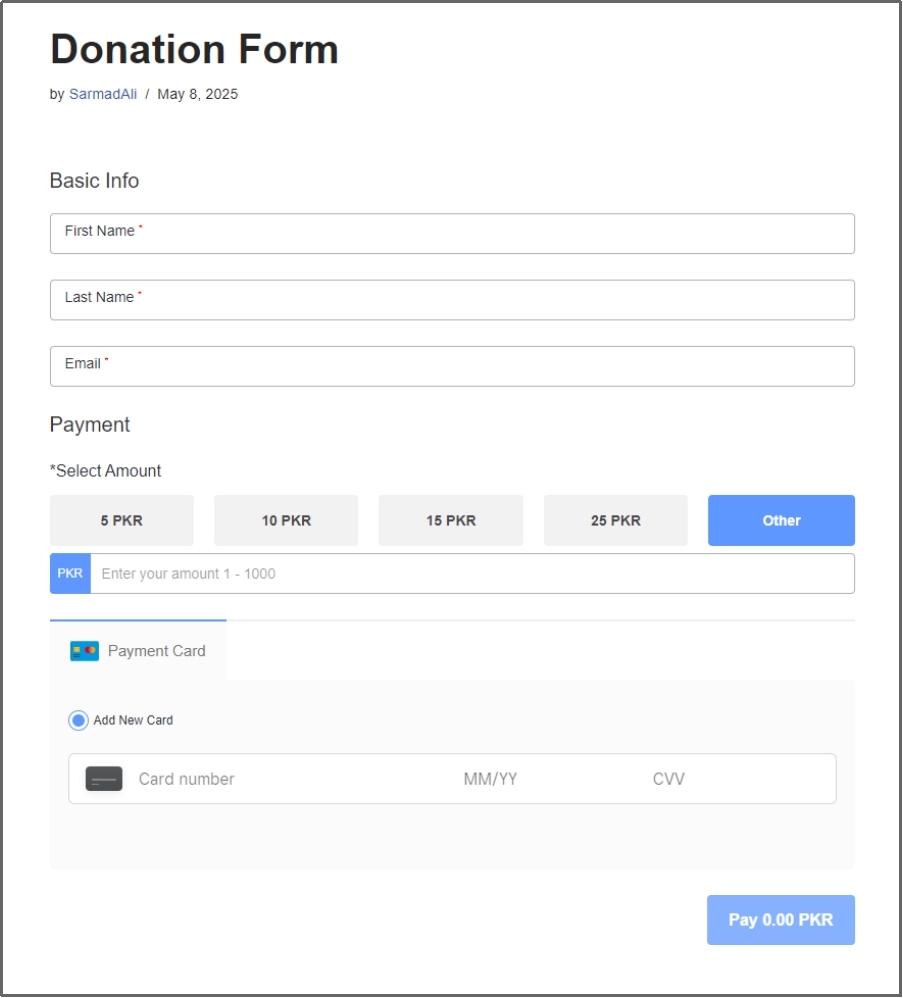This screenshot has width=903, height=998.
Task: Choose the 10 PKR amount
Action: pyautogui.click(x=286, y=521)
